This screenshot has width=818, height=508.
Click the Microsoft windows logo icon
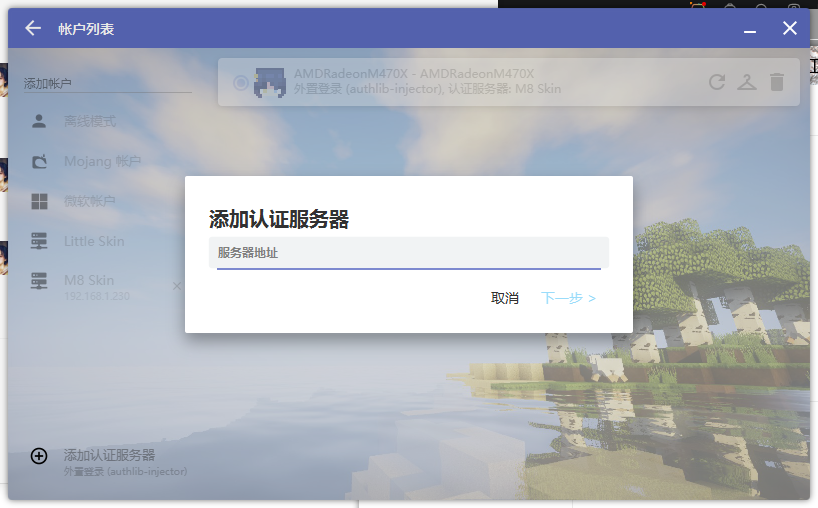click(40, 201)
